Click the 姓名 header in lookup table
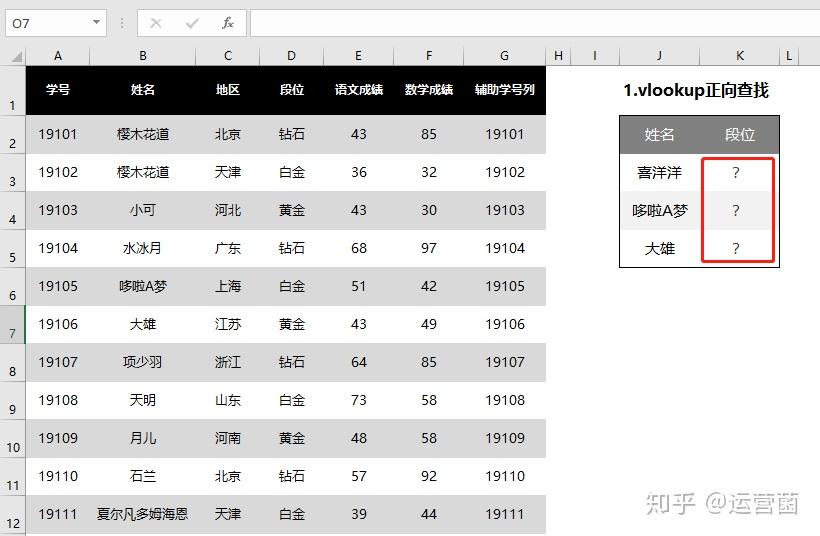820x536 pixels. pyautogui.click(x=659, y=135)
